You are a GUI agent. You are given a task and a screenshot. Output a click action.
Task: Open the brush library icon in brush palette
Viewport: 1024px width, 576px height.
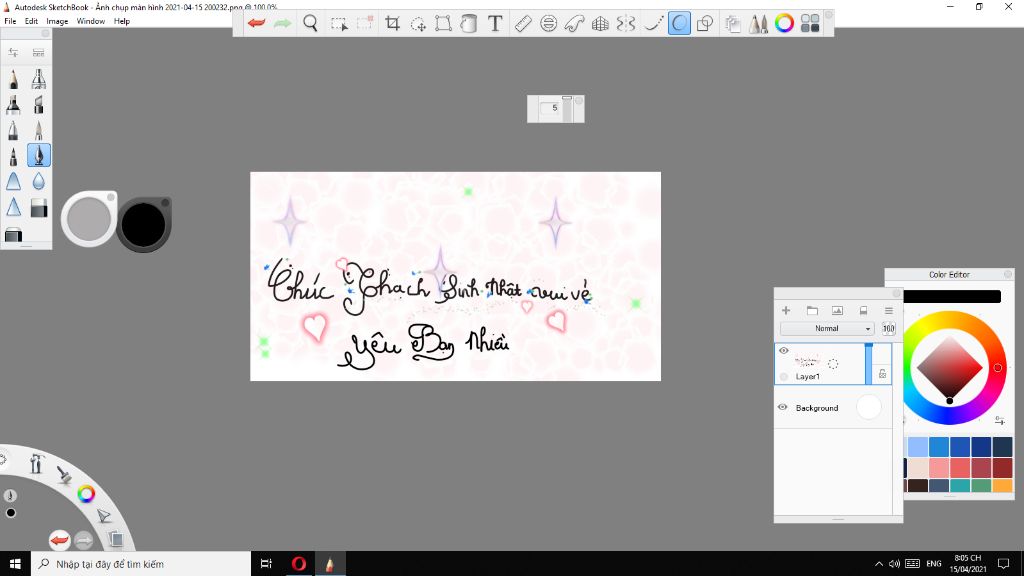pos(39,52)
